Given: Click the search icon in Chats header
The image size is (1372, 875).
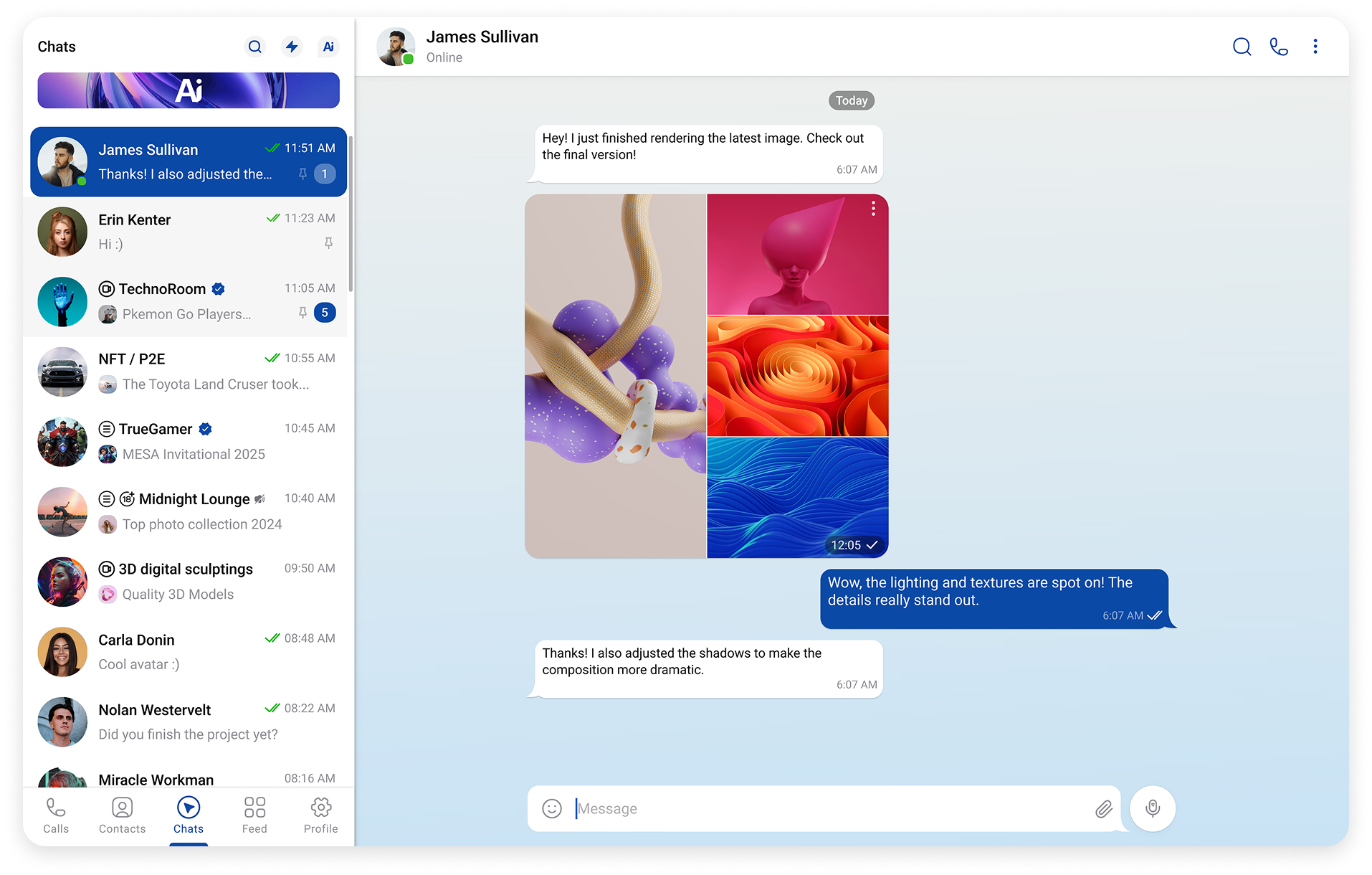Looking at the screenshot, I should click(255, 47).
